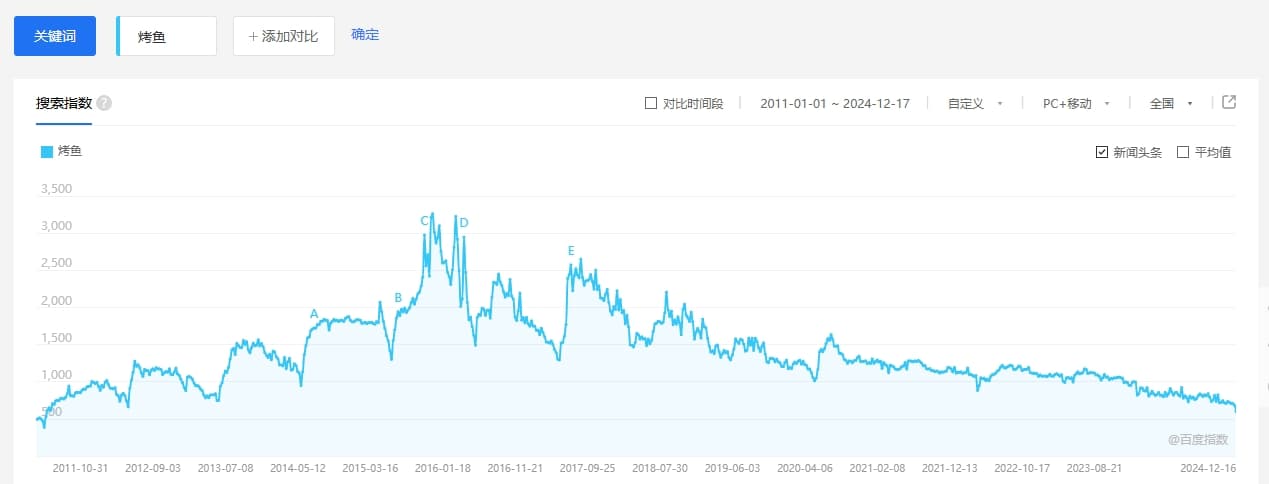This screenshot has width=1269, height=484.
Task: Select news marker C near the peak
Action: (424, 221)
